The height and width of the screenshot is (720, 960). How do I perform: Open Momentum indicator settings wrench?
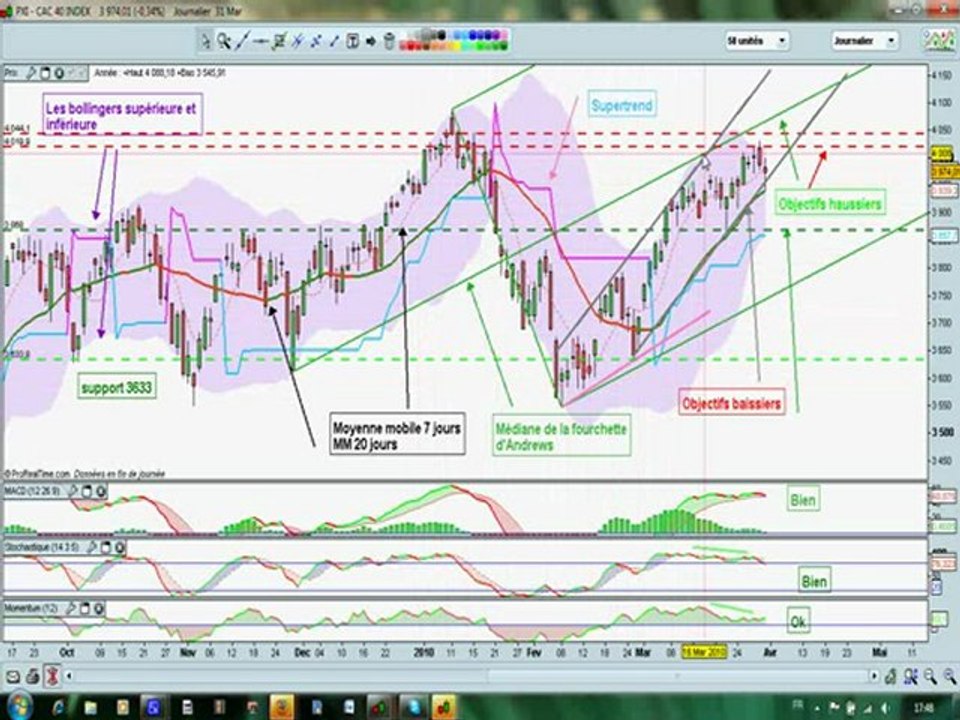click(70, 609)
